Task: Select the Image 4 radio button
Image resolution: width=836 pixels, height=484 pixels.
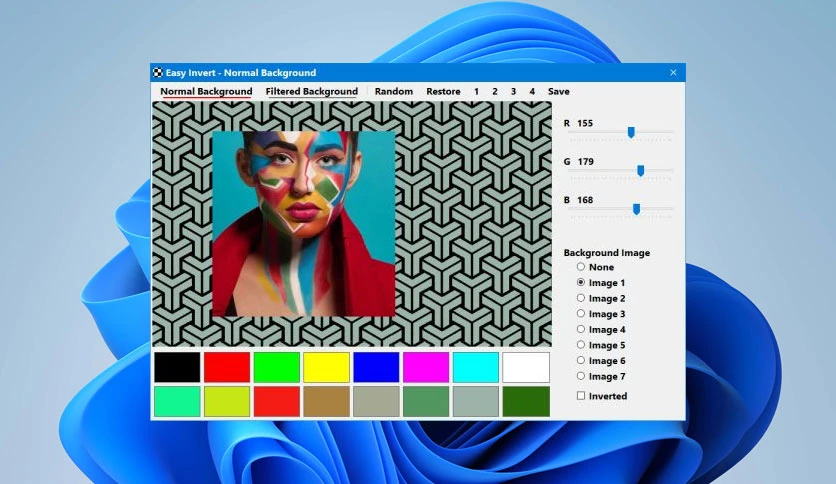Action: click(x=581, y=329)
